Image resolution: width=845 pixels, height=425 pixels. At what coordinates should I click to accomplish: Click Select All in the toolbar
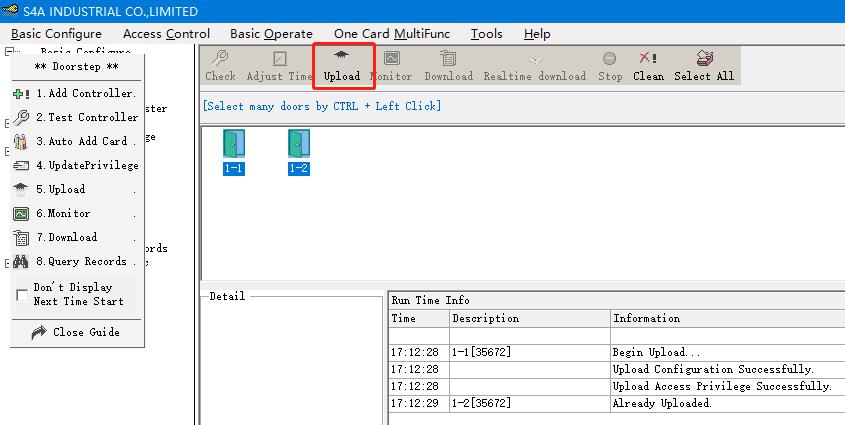(704, 66)
